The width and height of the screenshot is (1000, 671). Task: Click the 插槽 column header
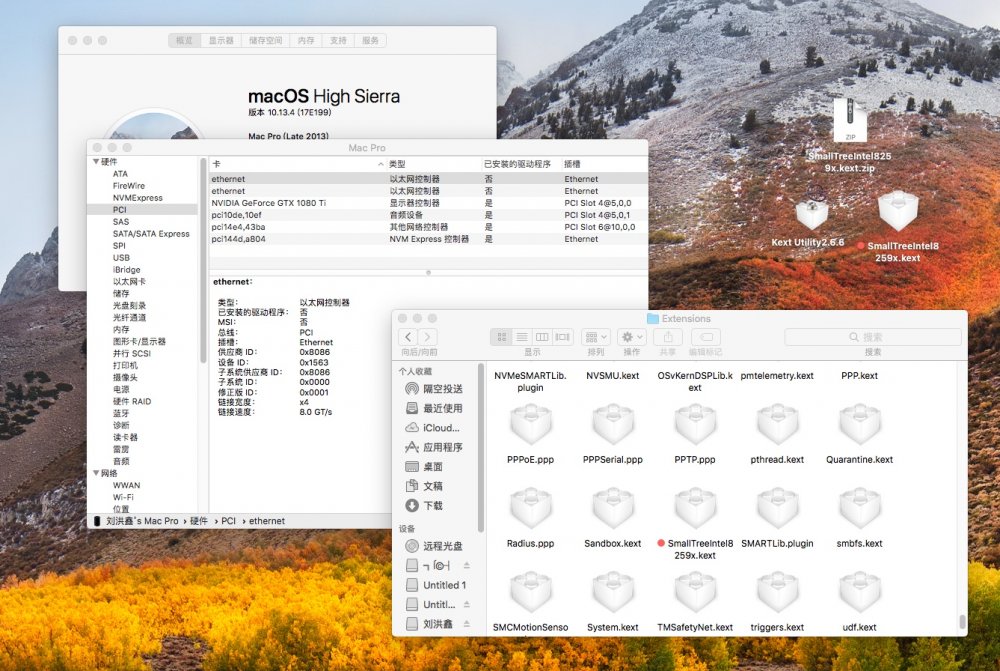click(x=603, y=164)
